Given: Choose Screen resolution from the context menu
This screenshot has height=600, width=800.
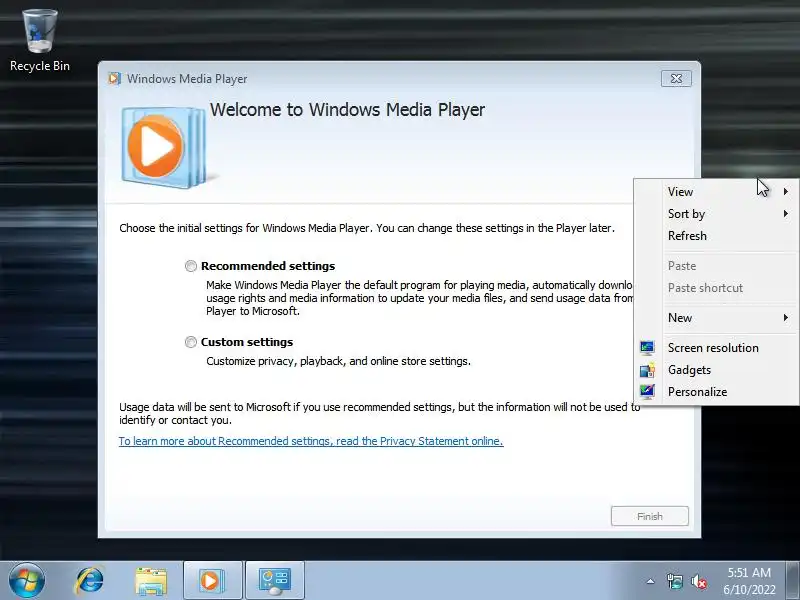Looking at the screenshot, I should (x=717, y=348).
